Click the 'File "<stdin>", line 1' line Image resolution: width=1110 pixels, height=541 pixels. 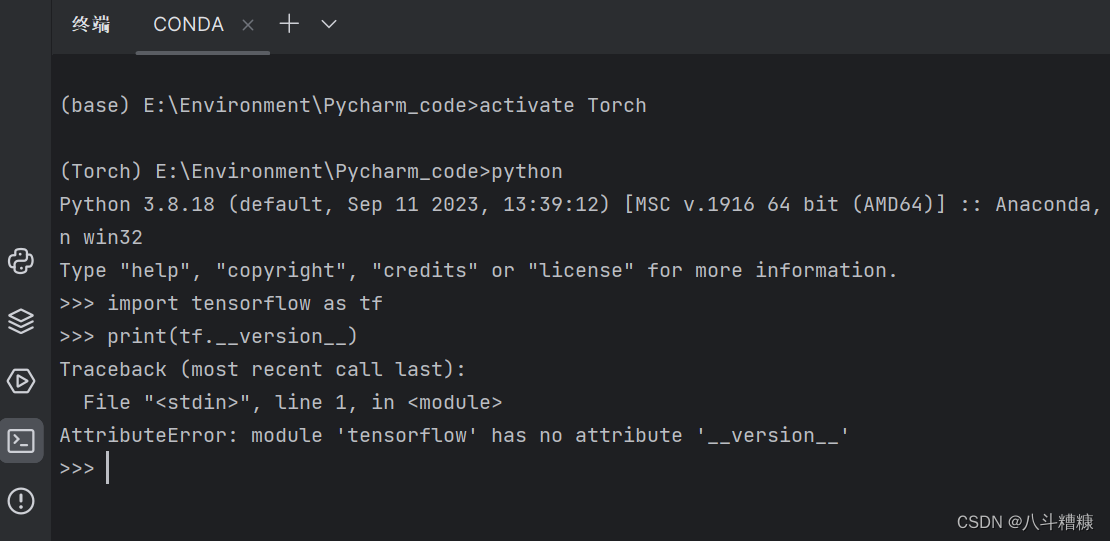pyautogui.click(x=292, y=402)
